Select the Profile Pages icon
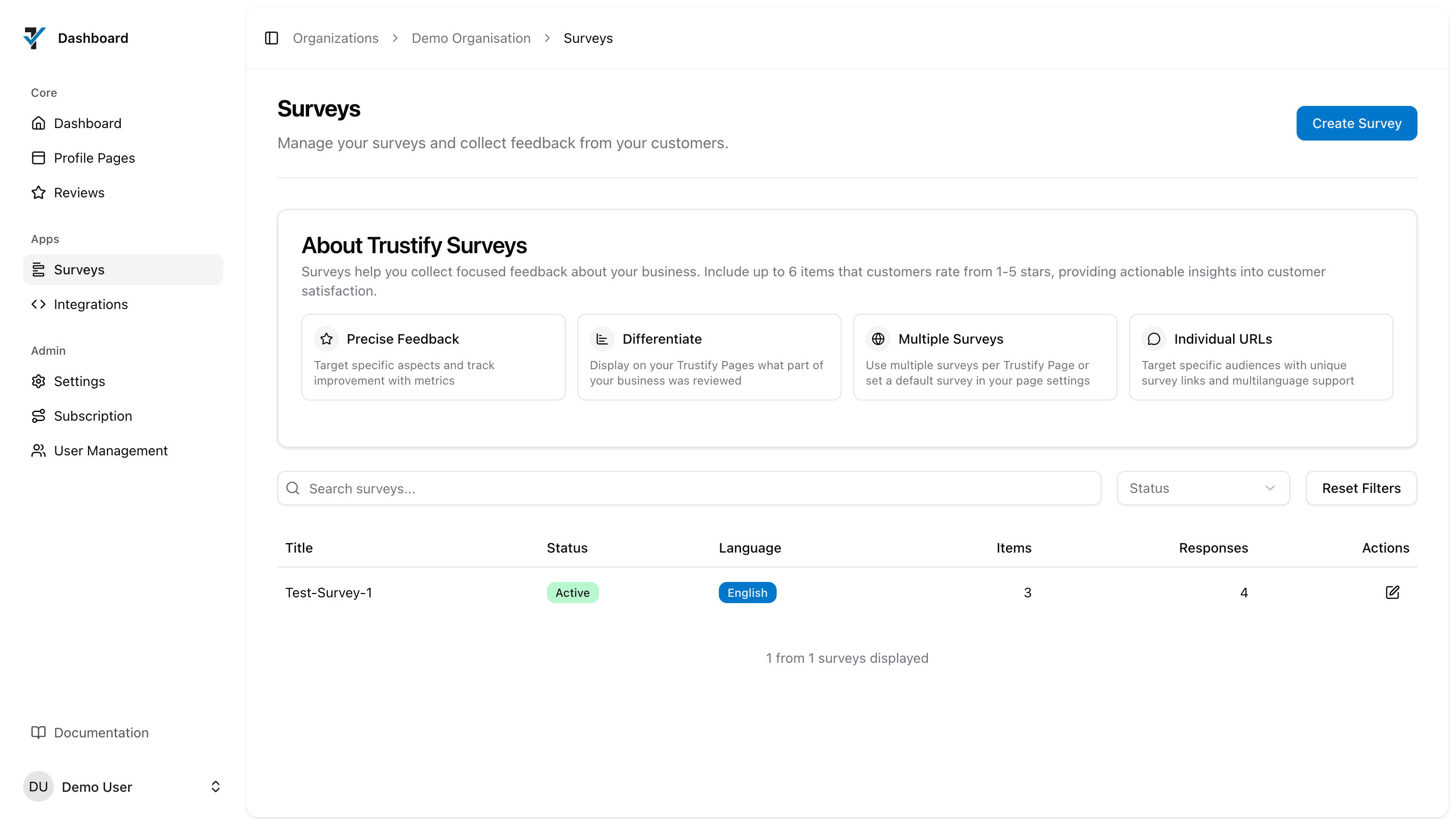Image resolution: width=1456 pixels, height=825 pixels. pos(38,157)
